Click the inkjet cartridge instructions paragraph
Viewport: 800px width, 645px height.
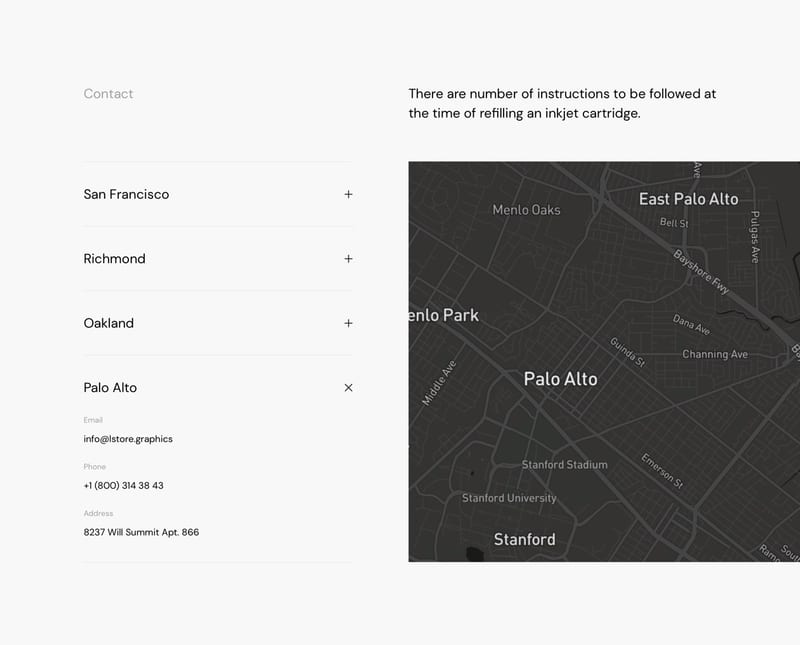coord(562,104)
